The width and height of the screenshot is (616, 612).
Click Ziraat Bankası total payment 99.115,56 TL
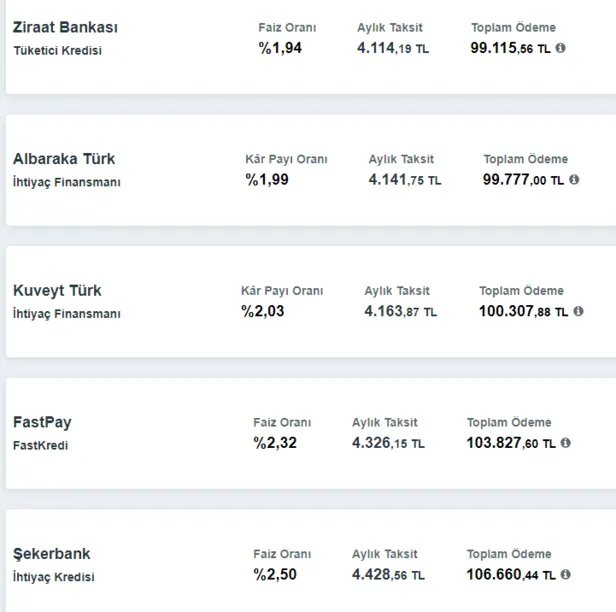pos(510,48)
